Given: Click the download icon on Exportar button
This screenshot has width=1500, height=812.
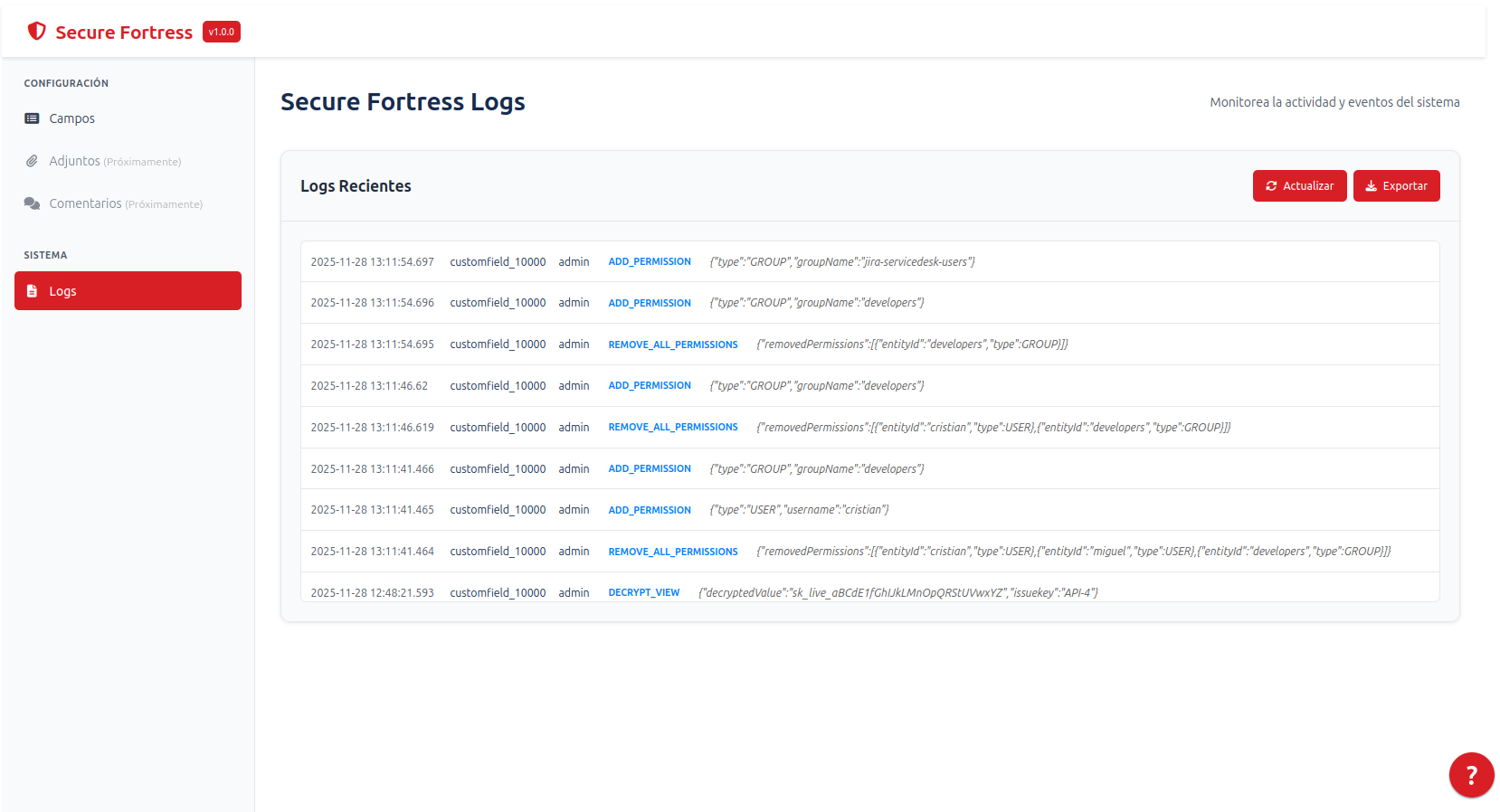Looking at the screenshot, I should (x=1371, y=186).
